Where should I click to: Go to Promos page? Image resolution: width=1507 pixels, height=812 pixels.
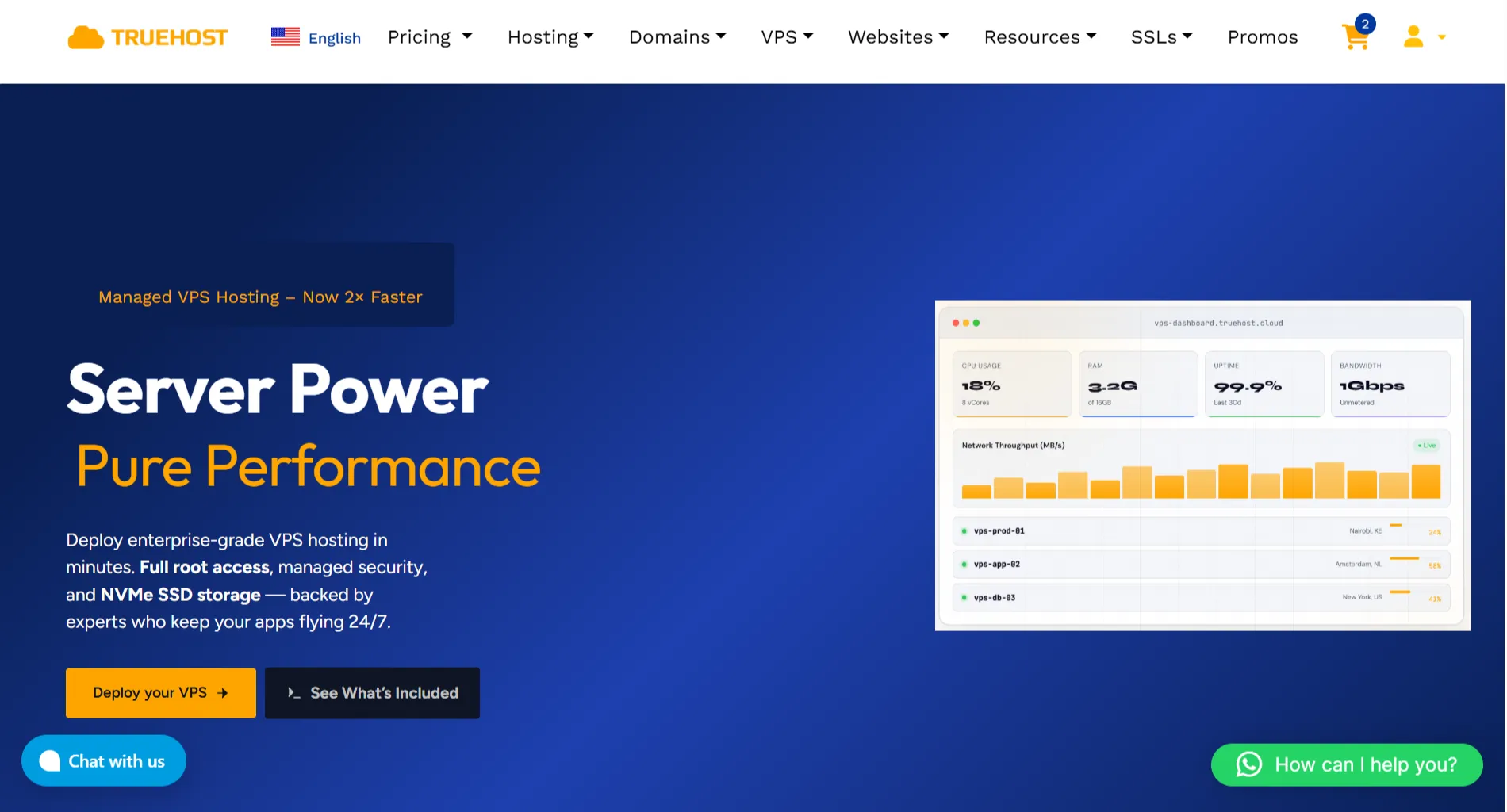[1263, 37]
